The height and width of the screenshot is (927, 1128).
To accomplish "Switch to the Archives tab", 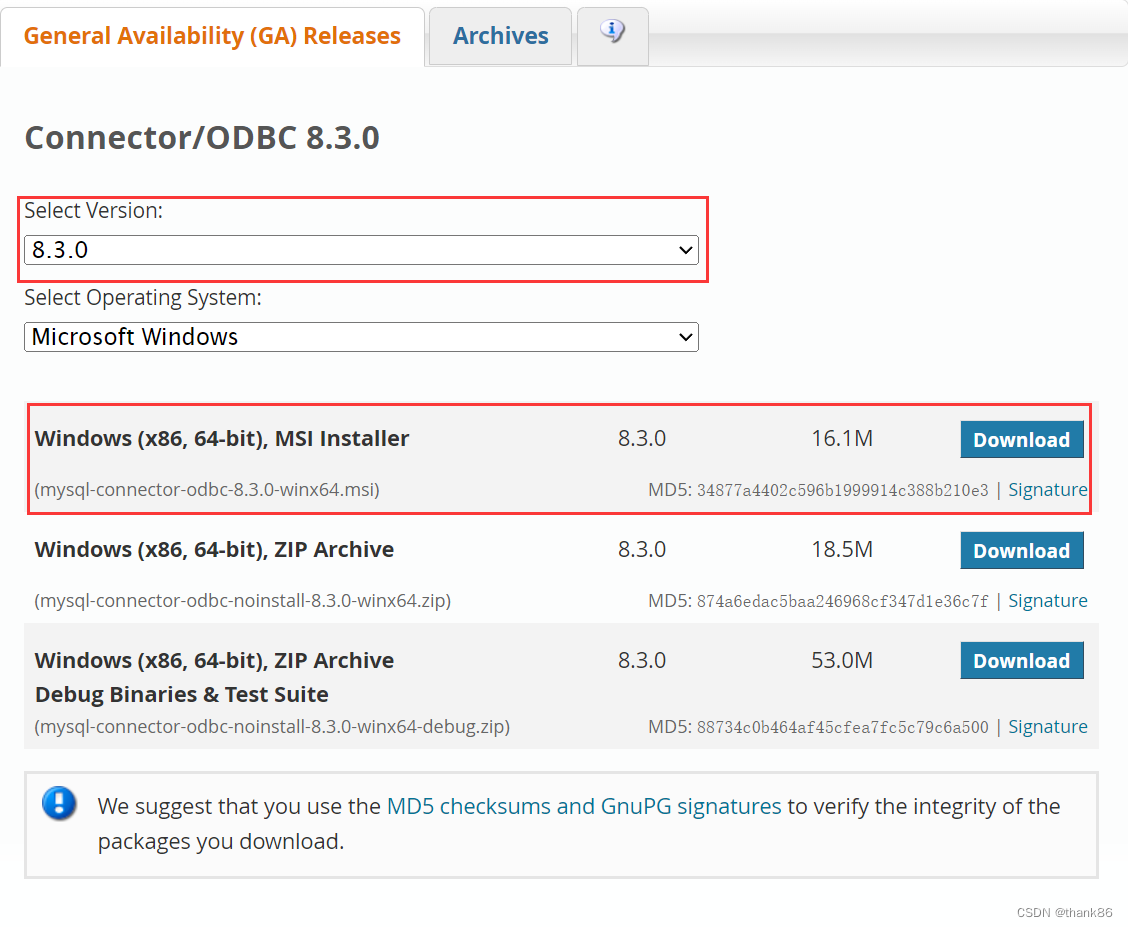I will pyautogui.click(x=500, y=35).
